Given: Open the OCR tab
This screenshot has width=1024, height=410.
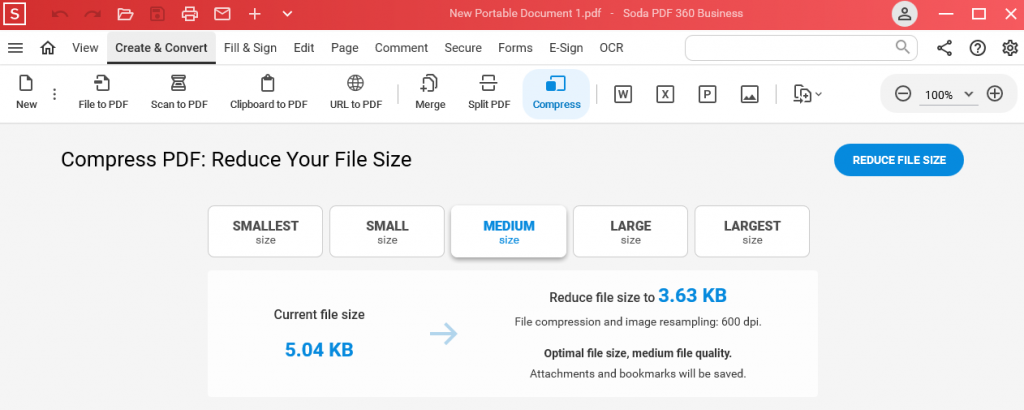Looking at the screenshot, I should [x=611, y=48].
